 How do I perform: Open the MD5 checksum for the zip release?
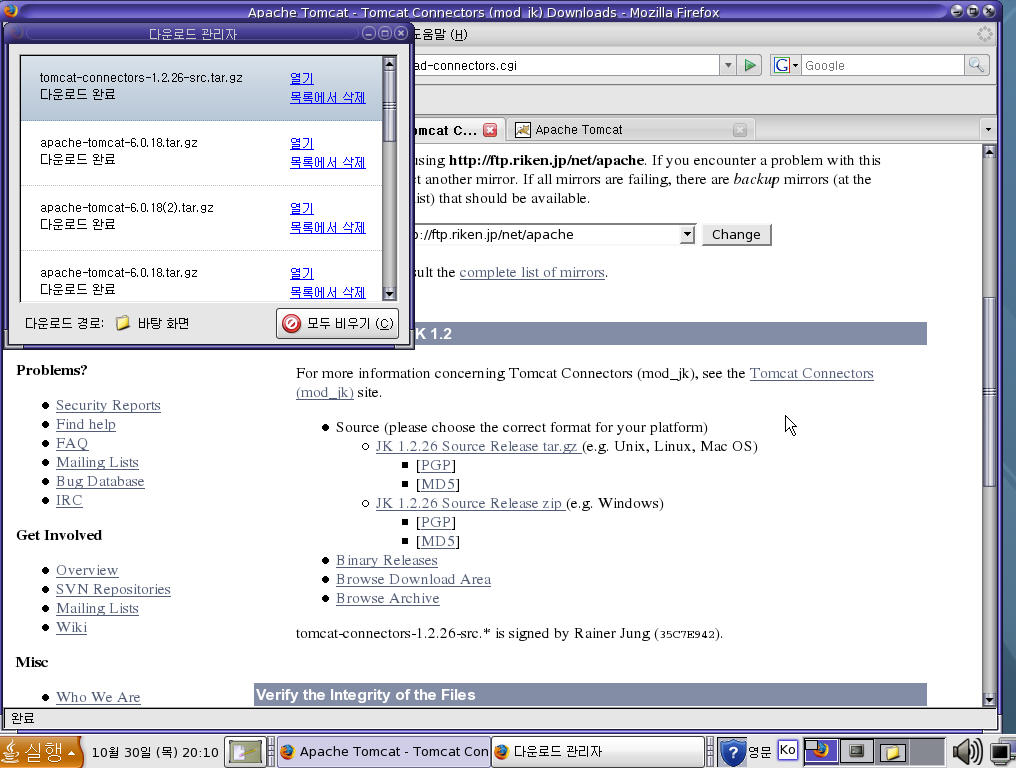[x=438, y=541]
